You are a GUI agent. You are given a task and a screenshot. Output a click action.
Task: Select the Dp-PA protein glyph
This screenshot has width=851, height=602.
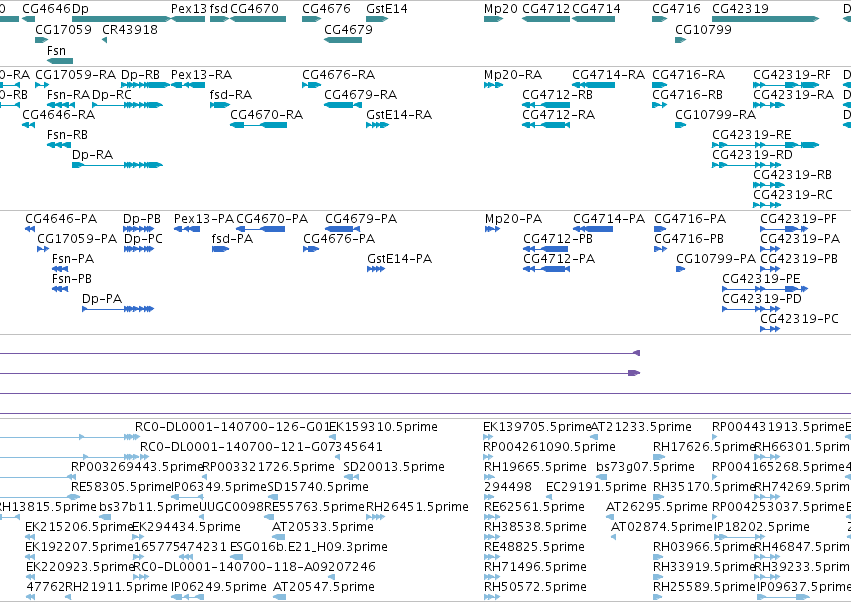point(118,309)
